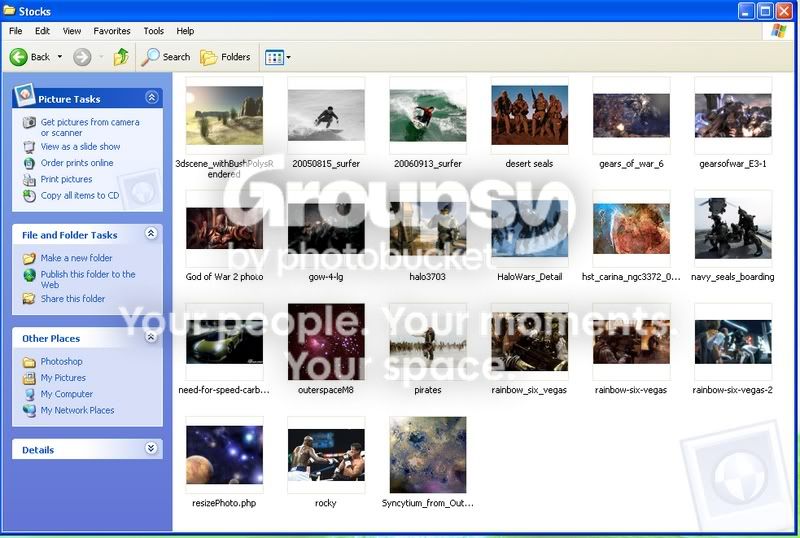Select the hst_carina_ngc3372 thumbnail
The image size is (800, 538).
point(631,229)
